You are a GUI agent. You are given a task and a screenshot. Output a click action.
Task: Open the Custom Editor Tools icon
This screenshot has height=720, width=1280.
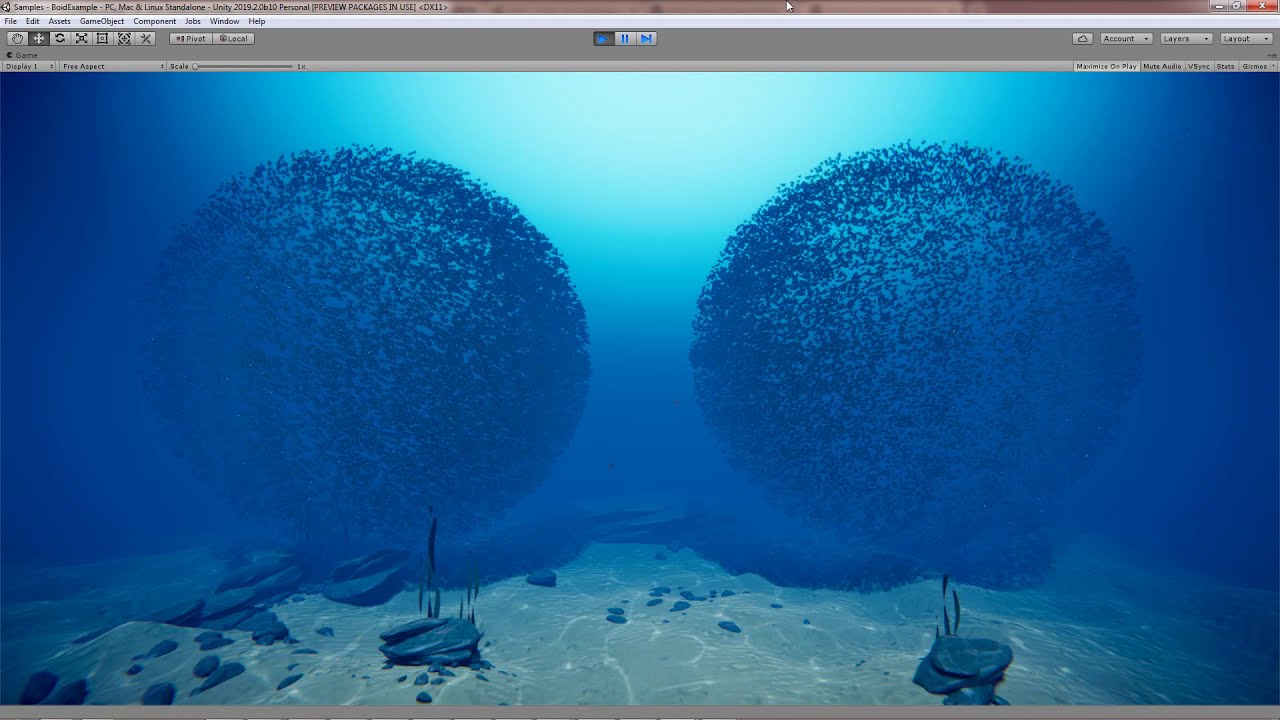tap(145, 38)
